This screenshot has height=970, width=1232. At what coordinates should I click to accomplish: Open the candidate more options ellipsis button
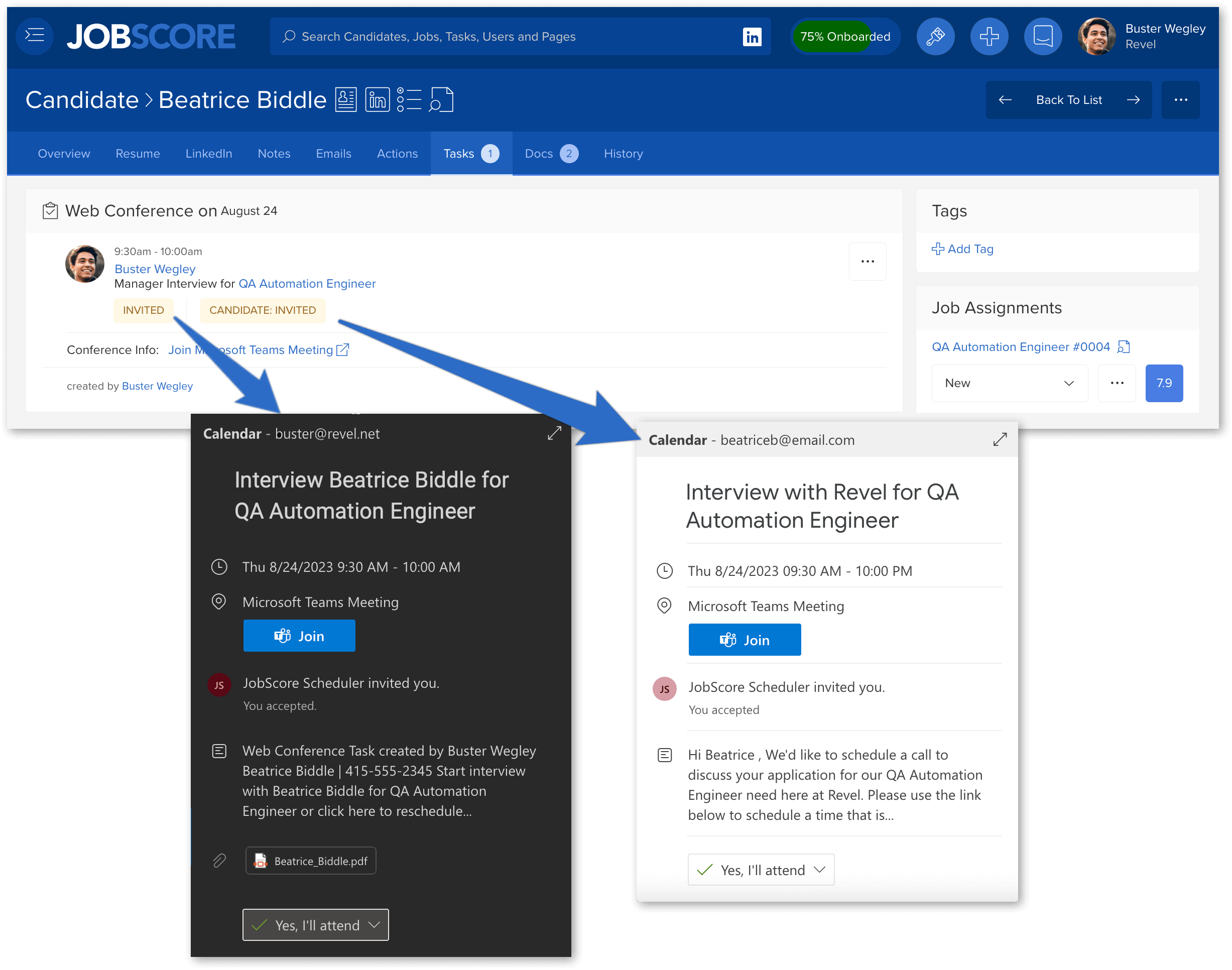(1180, 100)
